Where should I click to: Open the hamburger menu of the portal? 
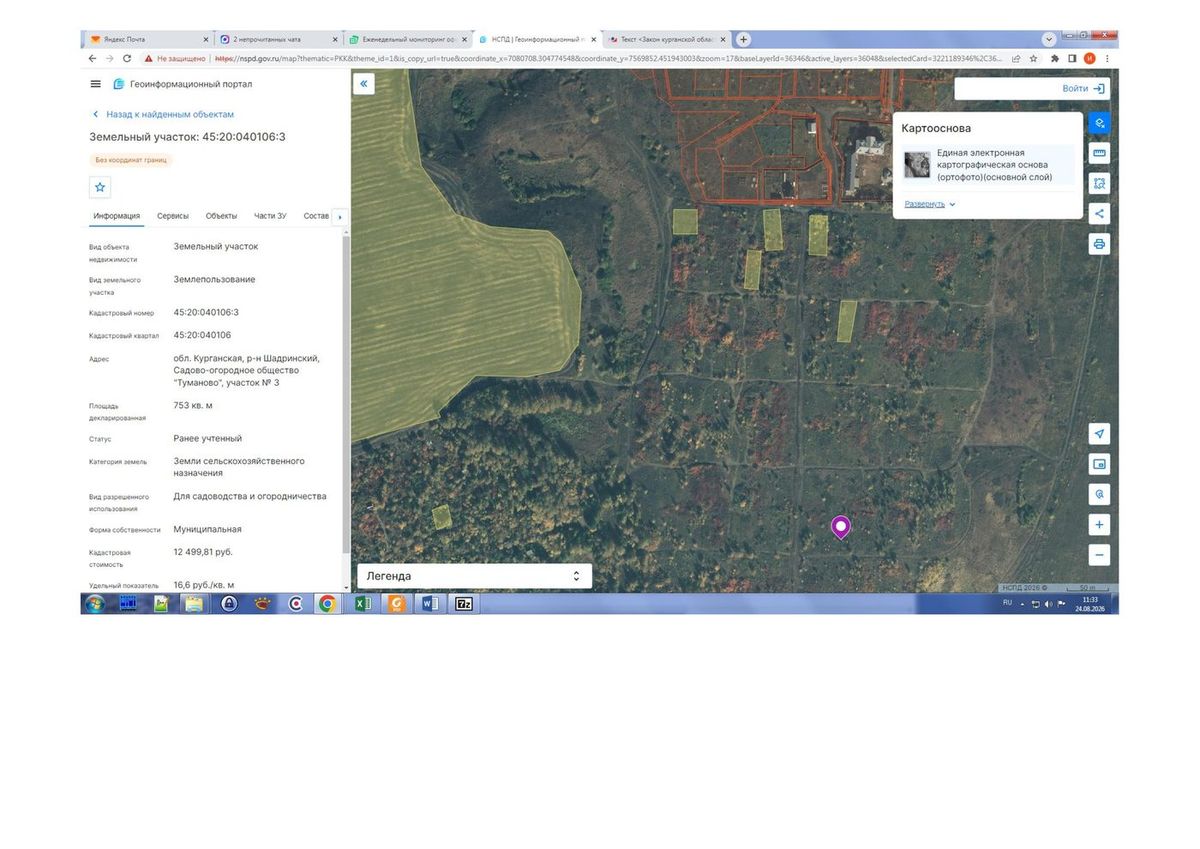[x=95, y=84]
